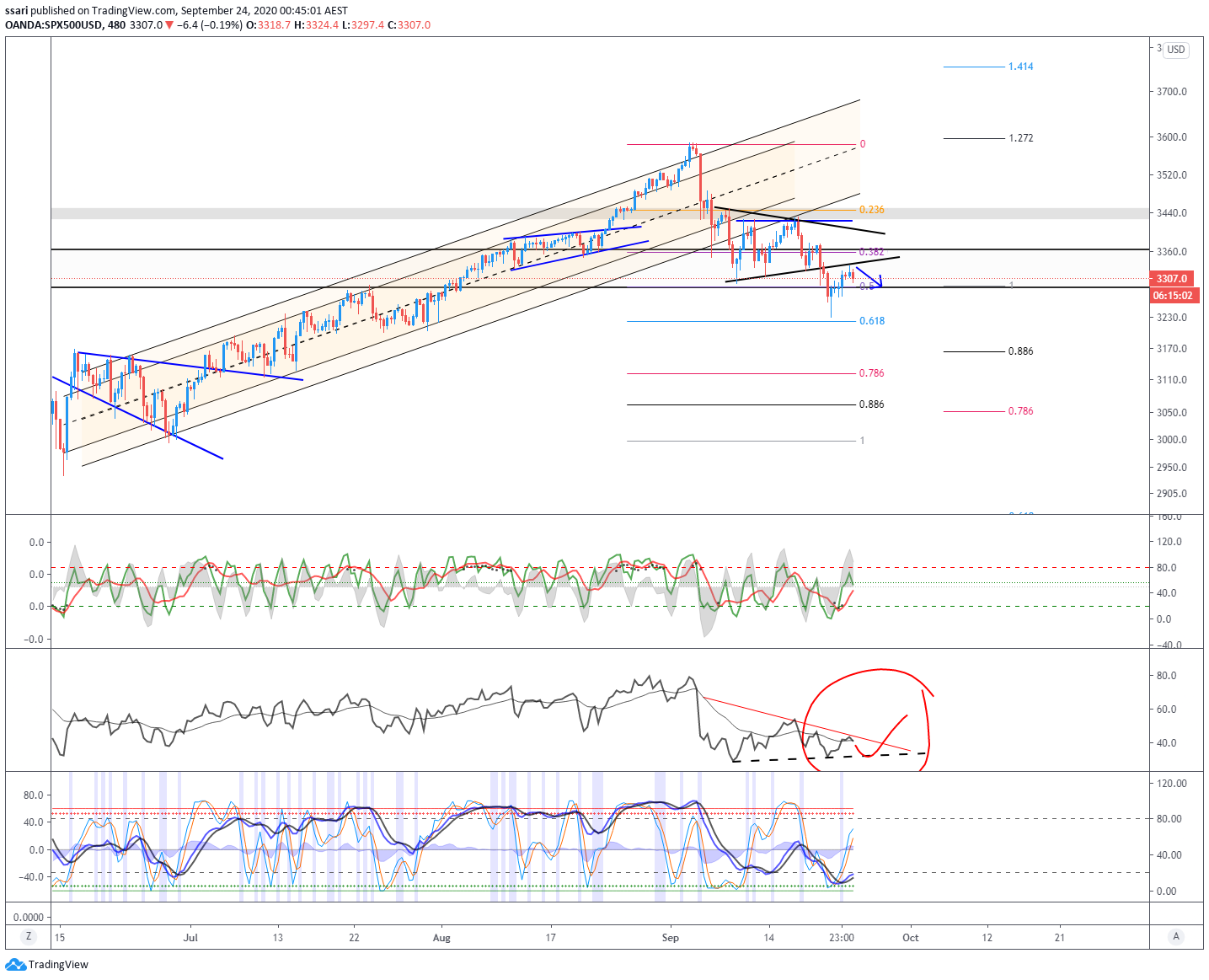Click the 23:00 time axis label
The image size is (1209, 980).
[x=842, y=937]
